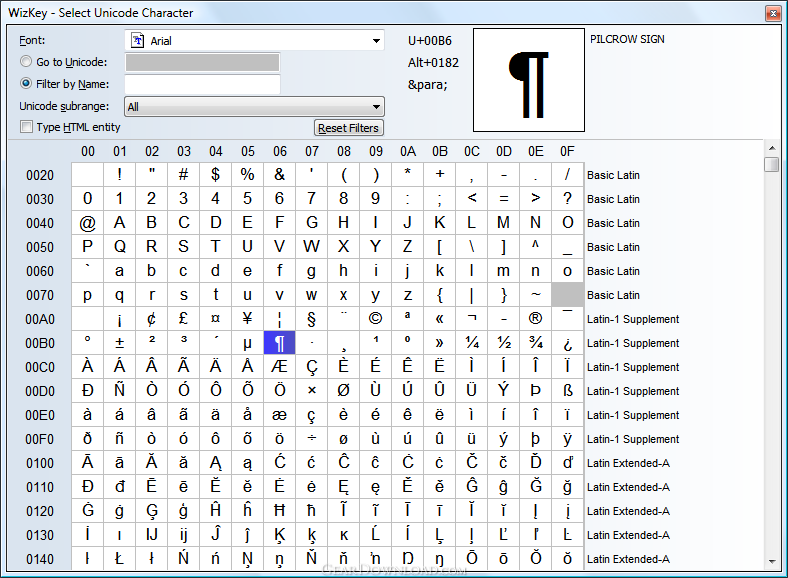
Task: Select the ampersand & cell
Action: pos(279,175)
